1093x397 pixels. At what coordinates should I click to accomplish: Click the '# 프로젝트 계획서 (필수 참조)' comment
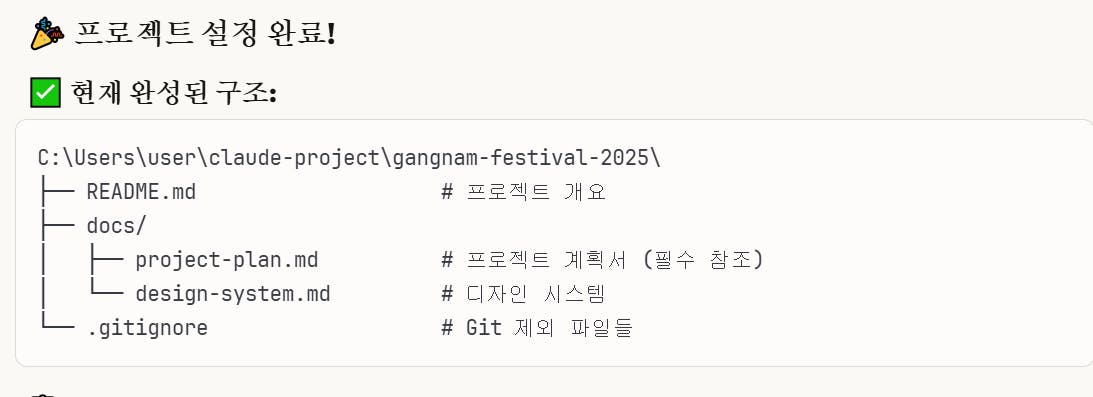point(603,260)
